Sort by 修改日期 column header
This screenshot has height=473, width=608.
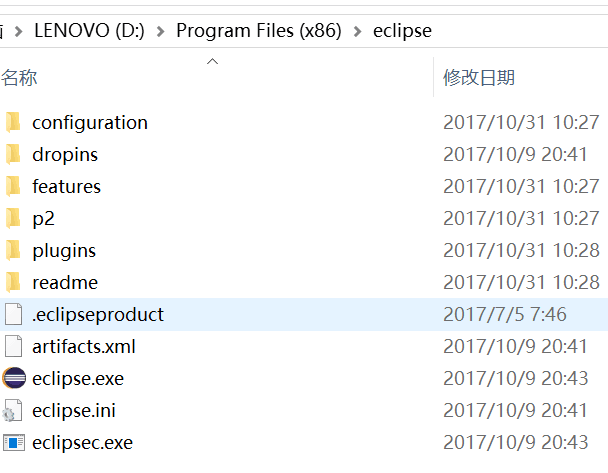[479, 78]
